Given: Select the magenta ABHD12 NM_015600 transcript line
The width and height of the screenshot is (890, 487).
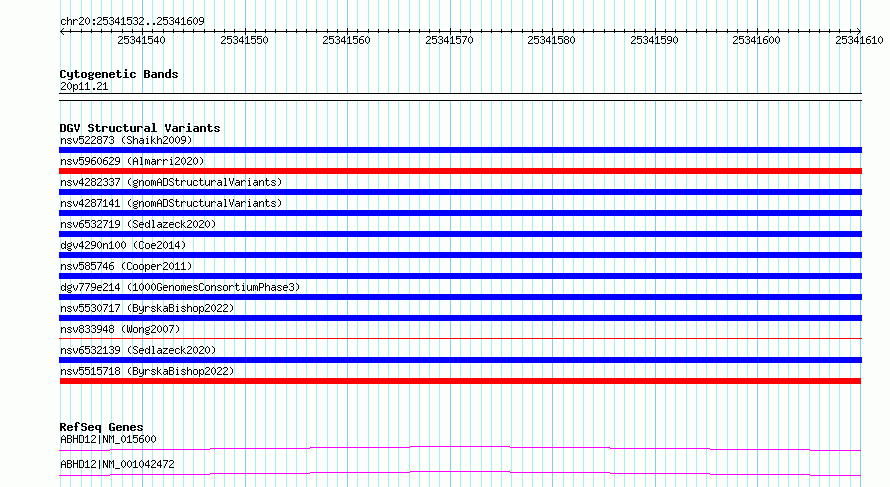Looking at the screenshot, I should point(460,448).
